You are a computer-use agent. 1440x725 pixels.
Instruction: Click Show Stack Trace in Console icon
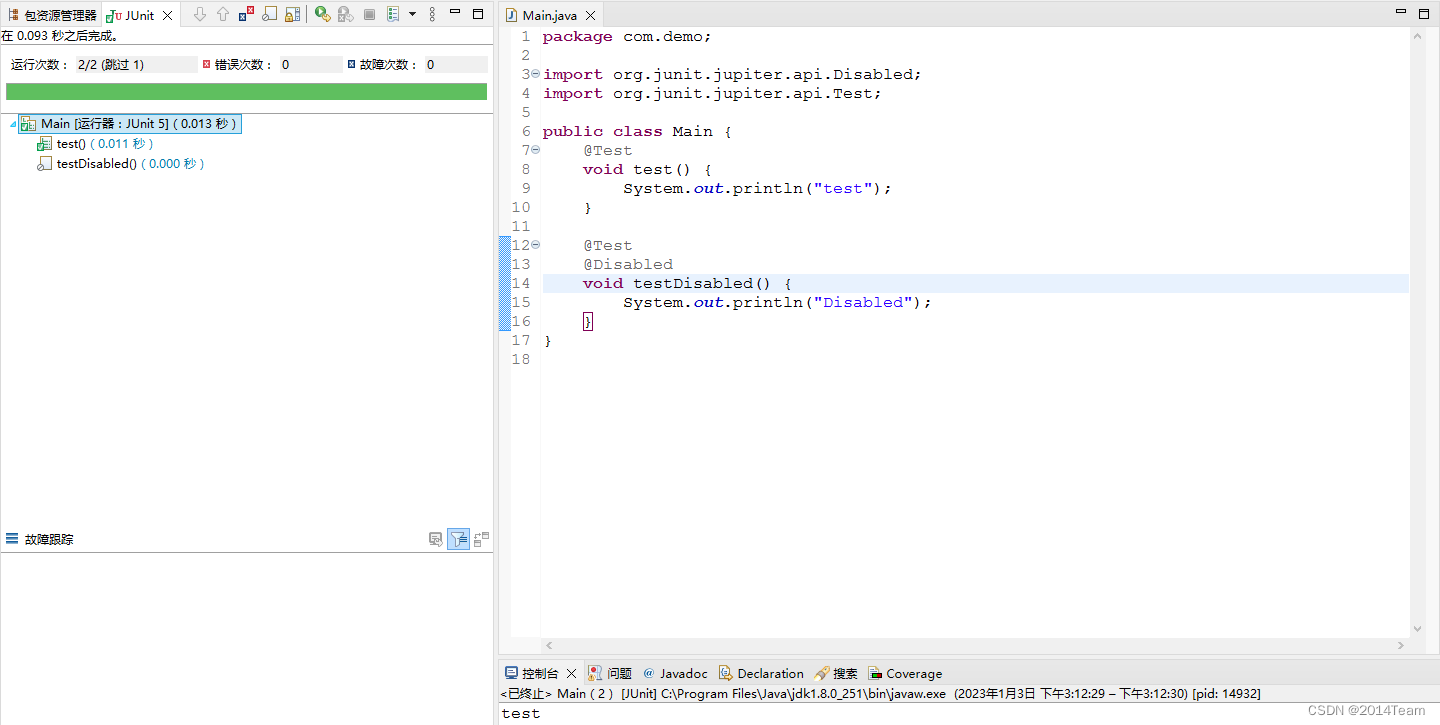click(x=436, y=539)
